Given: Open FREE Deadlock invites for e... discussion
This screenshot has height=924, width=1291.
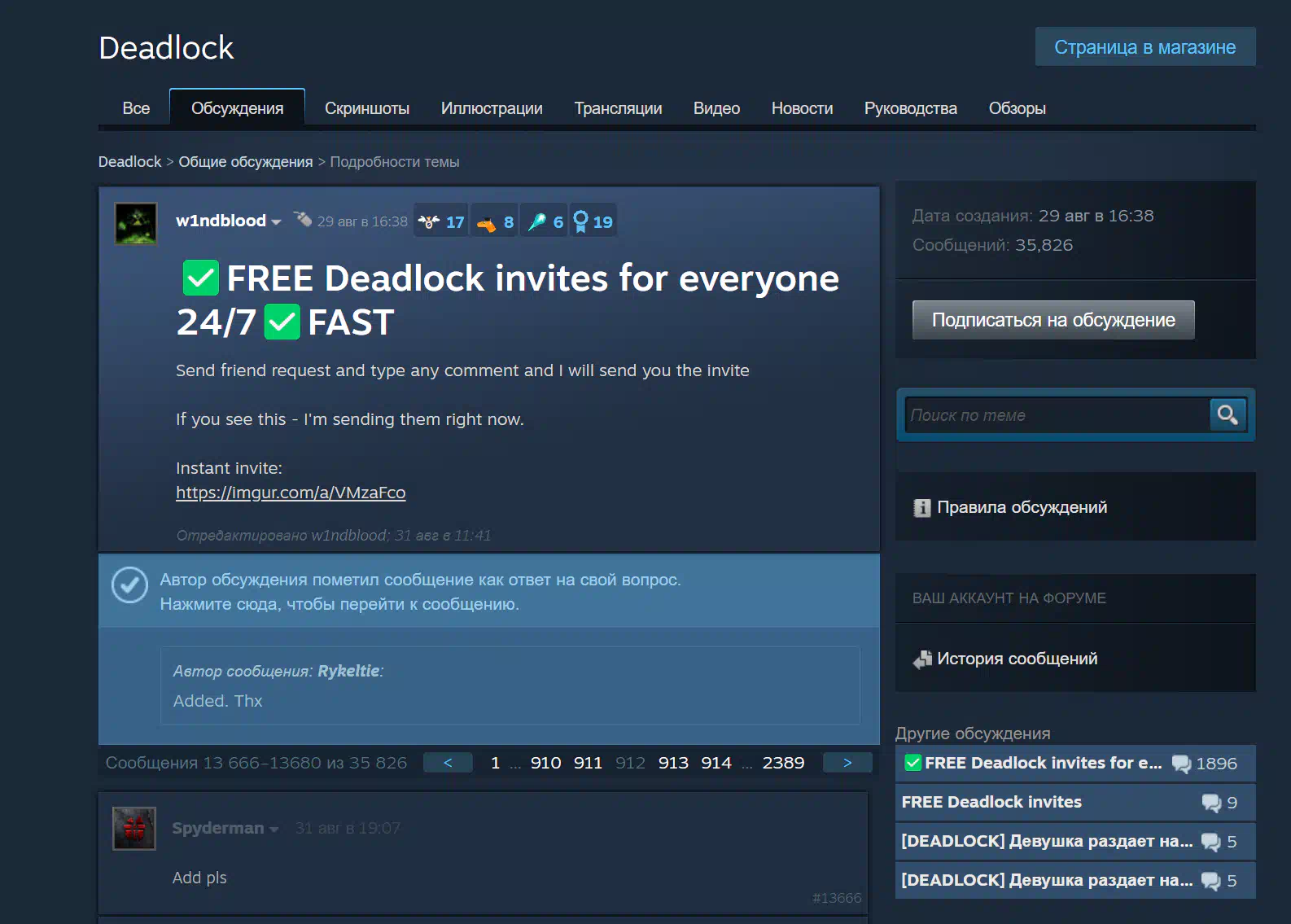Looking at the screenshot, I should tap(1075, 764).
